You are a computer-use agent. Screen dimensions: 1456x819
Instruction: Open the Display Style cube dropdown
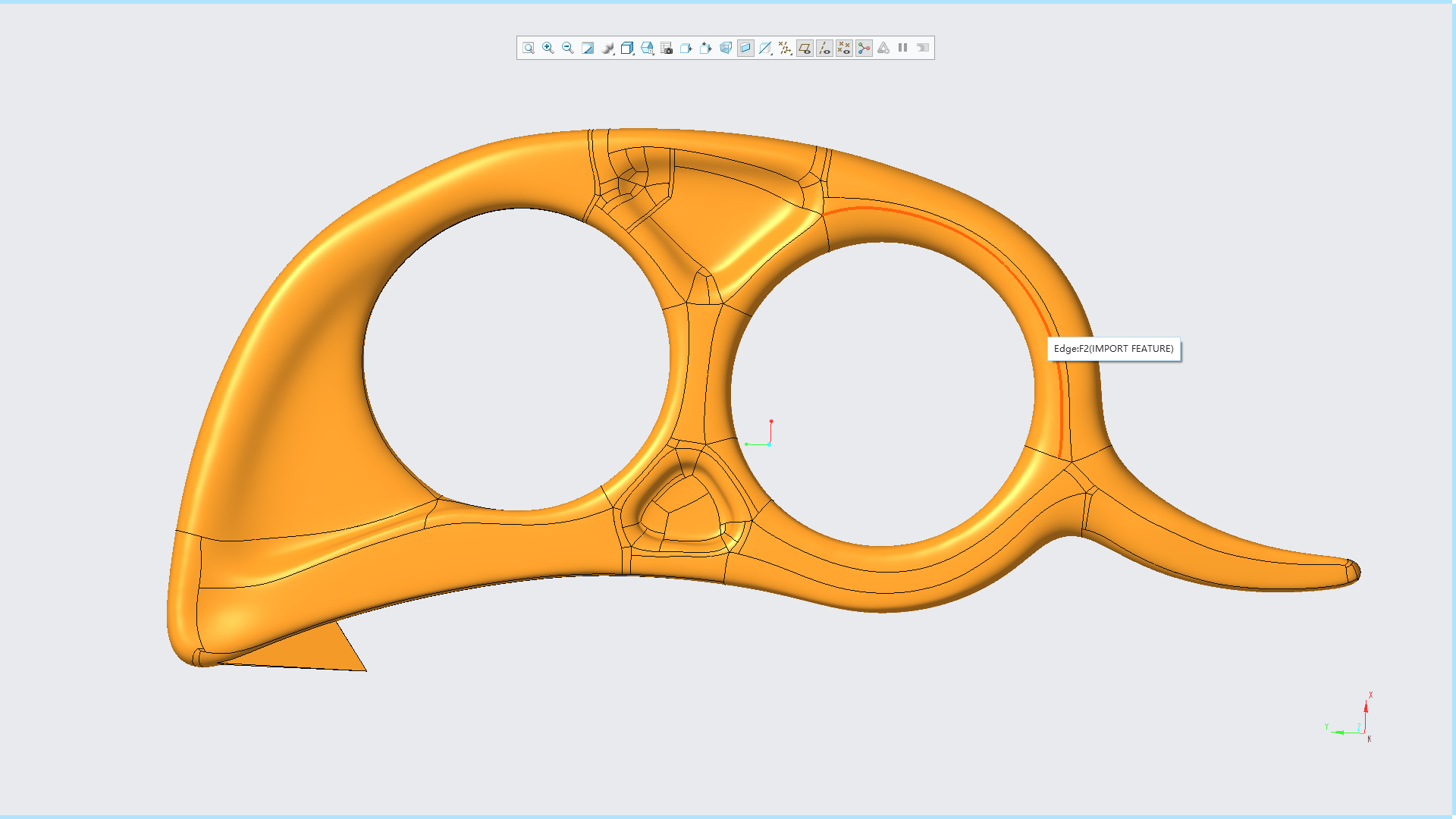(x=627, y=48)
